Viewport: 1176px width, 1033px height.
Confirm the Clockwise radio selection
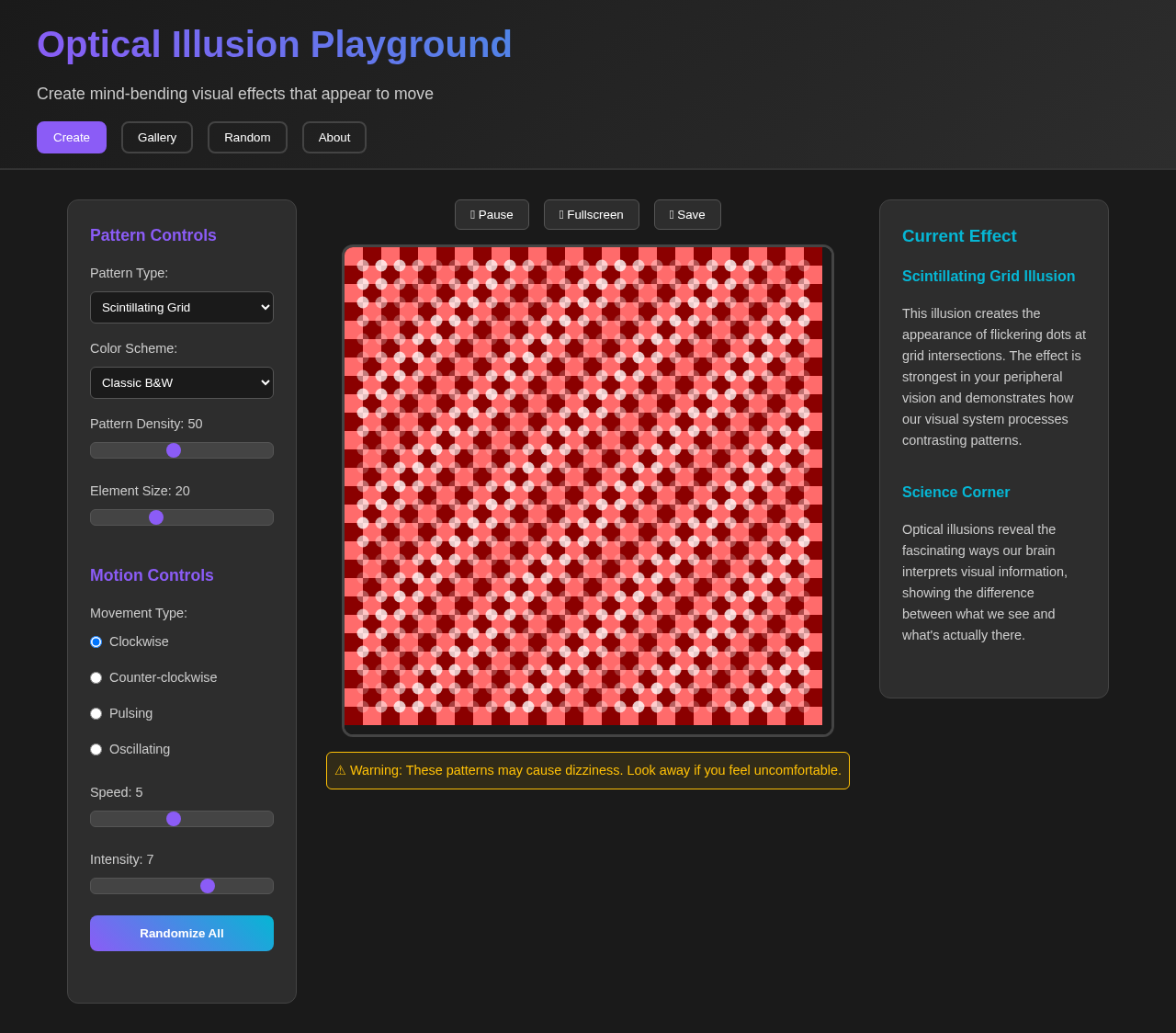(96, 641)
